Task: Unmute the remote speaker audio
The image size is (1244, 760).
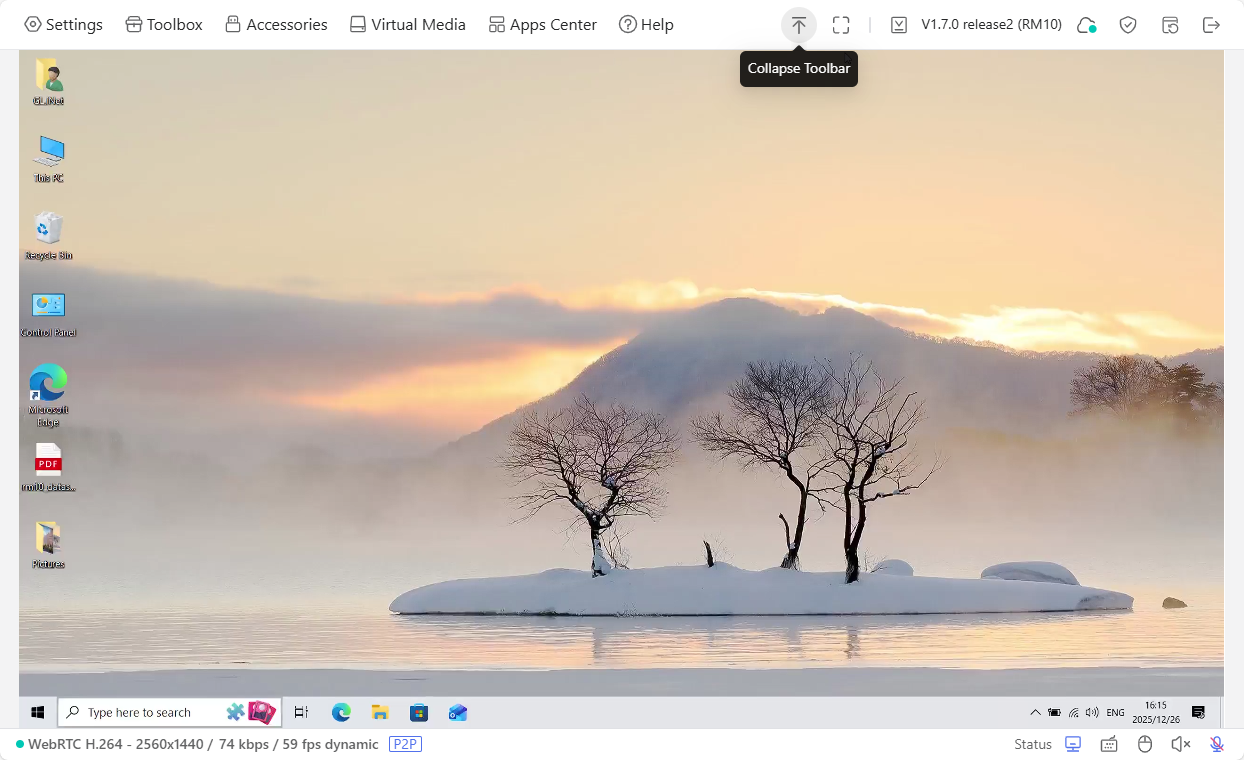Action: click(x=1180, y=744)
